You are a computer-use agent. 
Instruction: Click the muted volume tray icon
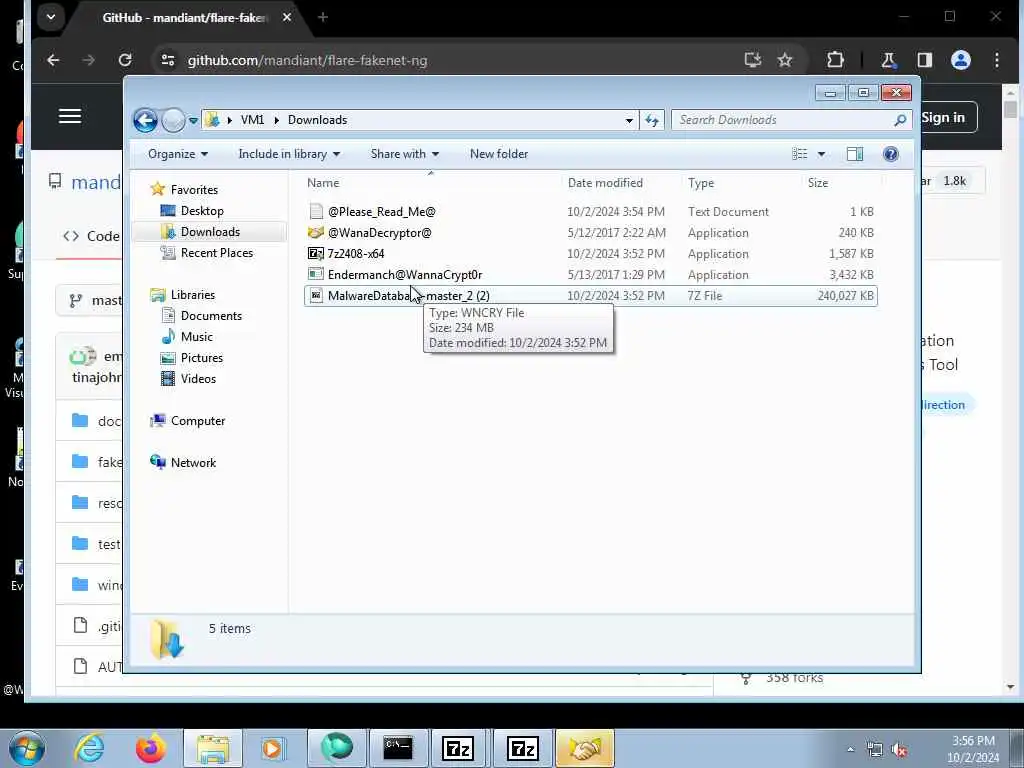[899, 750]
